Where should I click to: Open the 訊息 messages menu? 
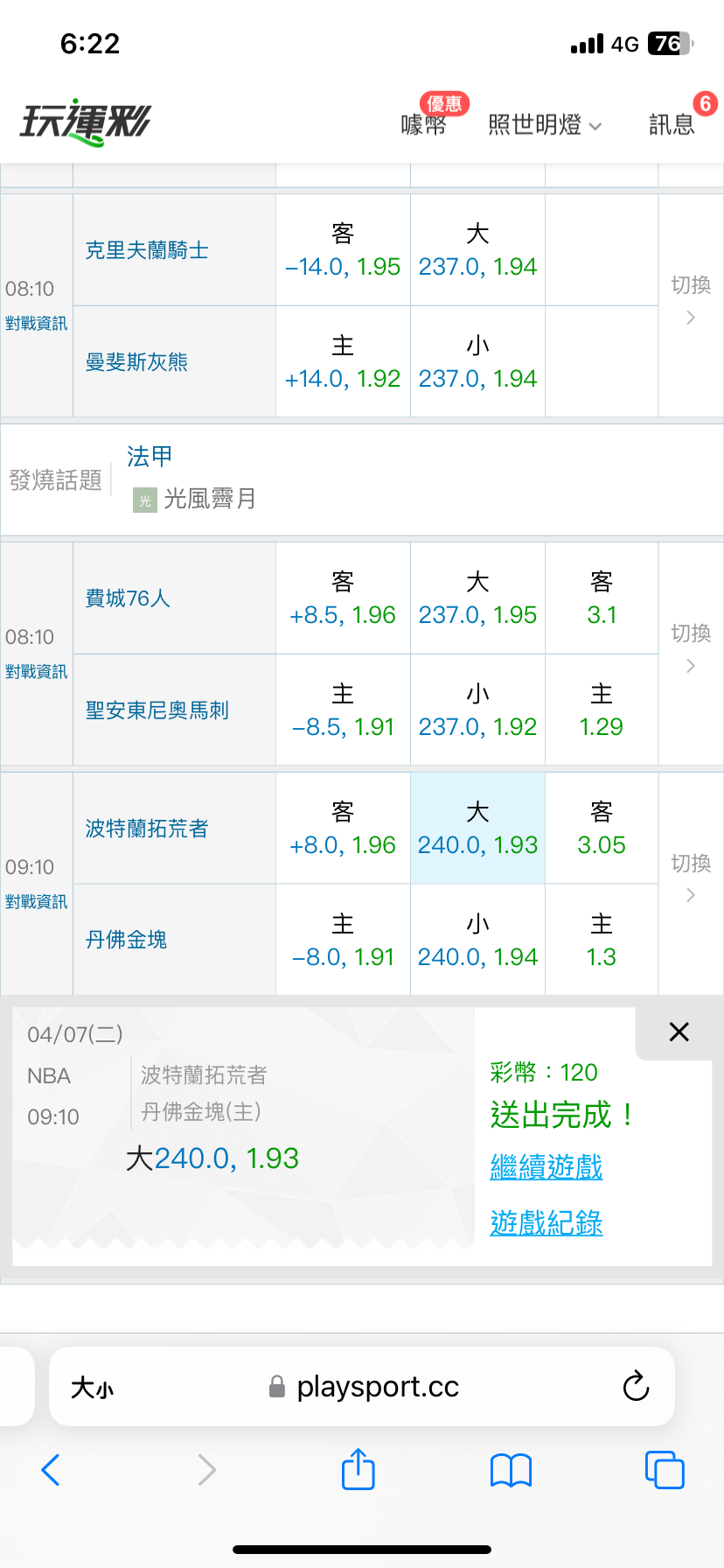672,125
